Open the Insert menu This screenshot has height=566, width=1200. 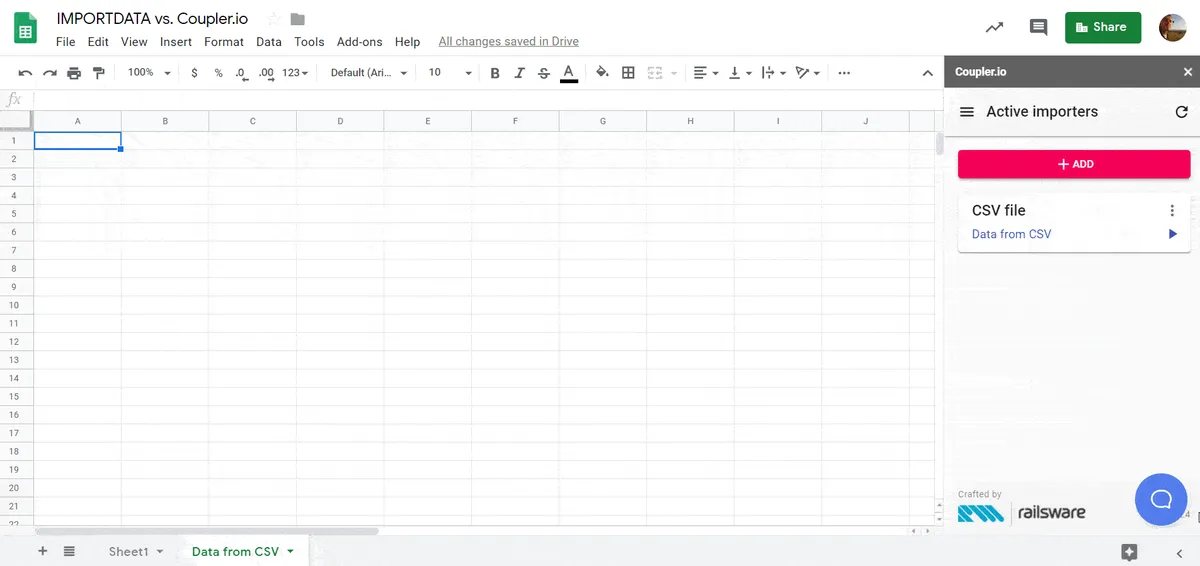click(176, 42)
